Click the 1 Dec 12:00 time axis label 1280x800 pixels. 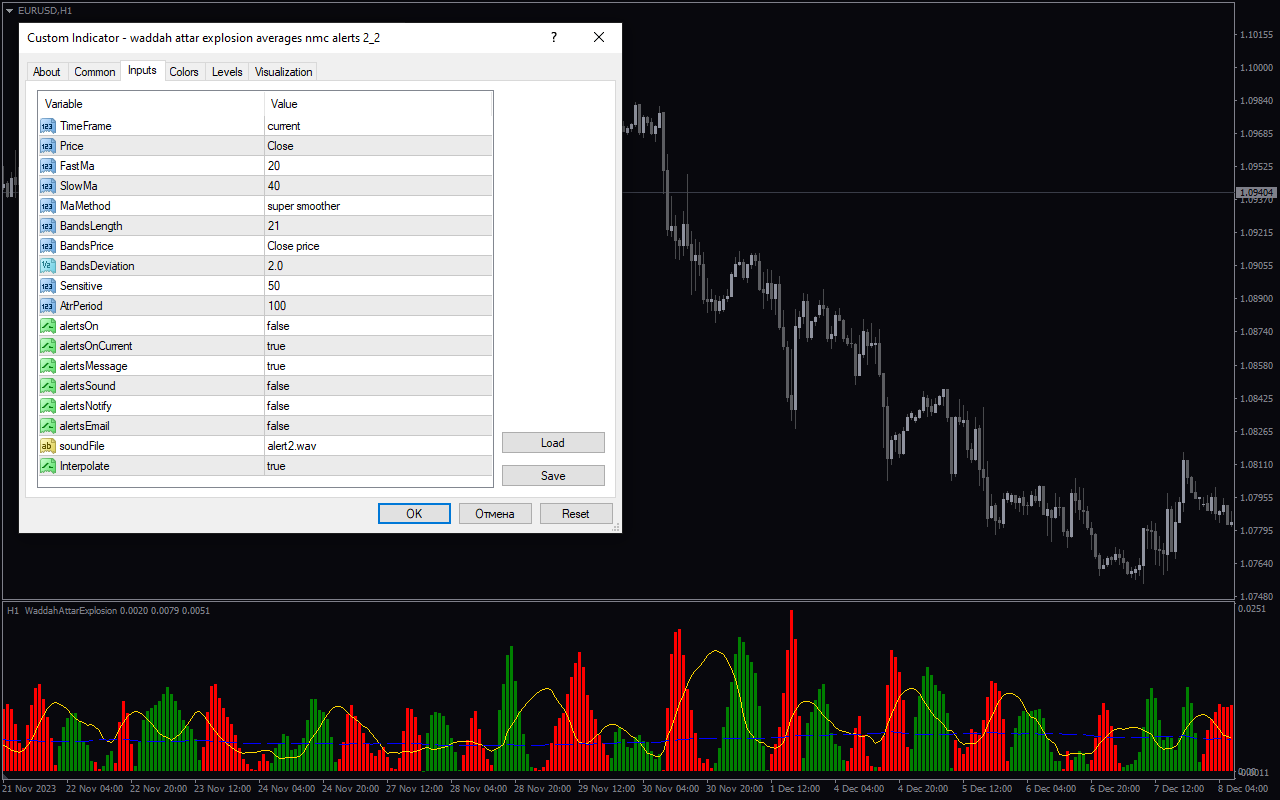click(796, 789)
